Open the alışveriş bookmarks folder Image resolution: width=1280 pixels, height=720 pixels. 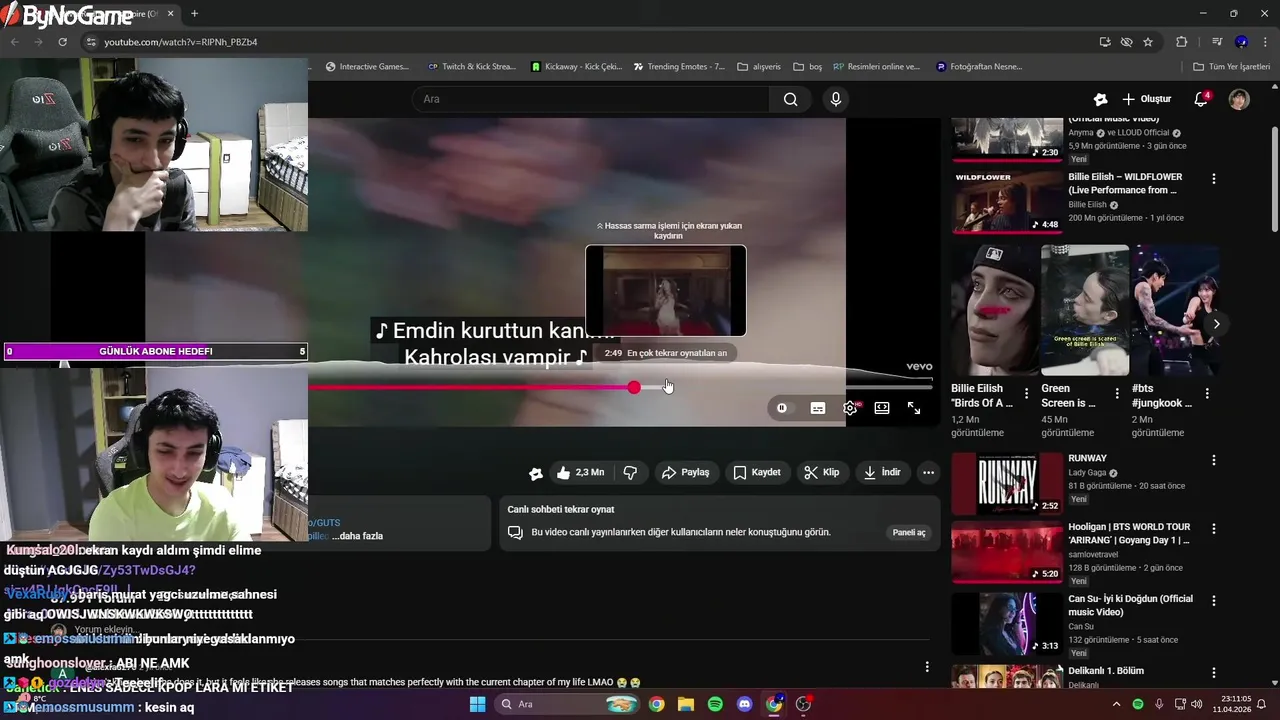pyautogui.click(x=759, y=67)
